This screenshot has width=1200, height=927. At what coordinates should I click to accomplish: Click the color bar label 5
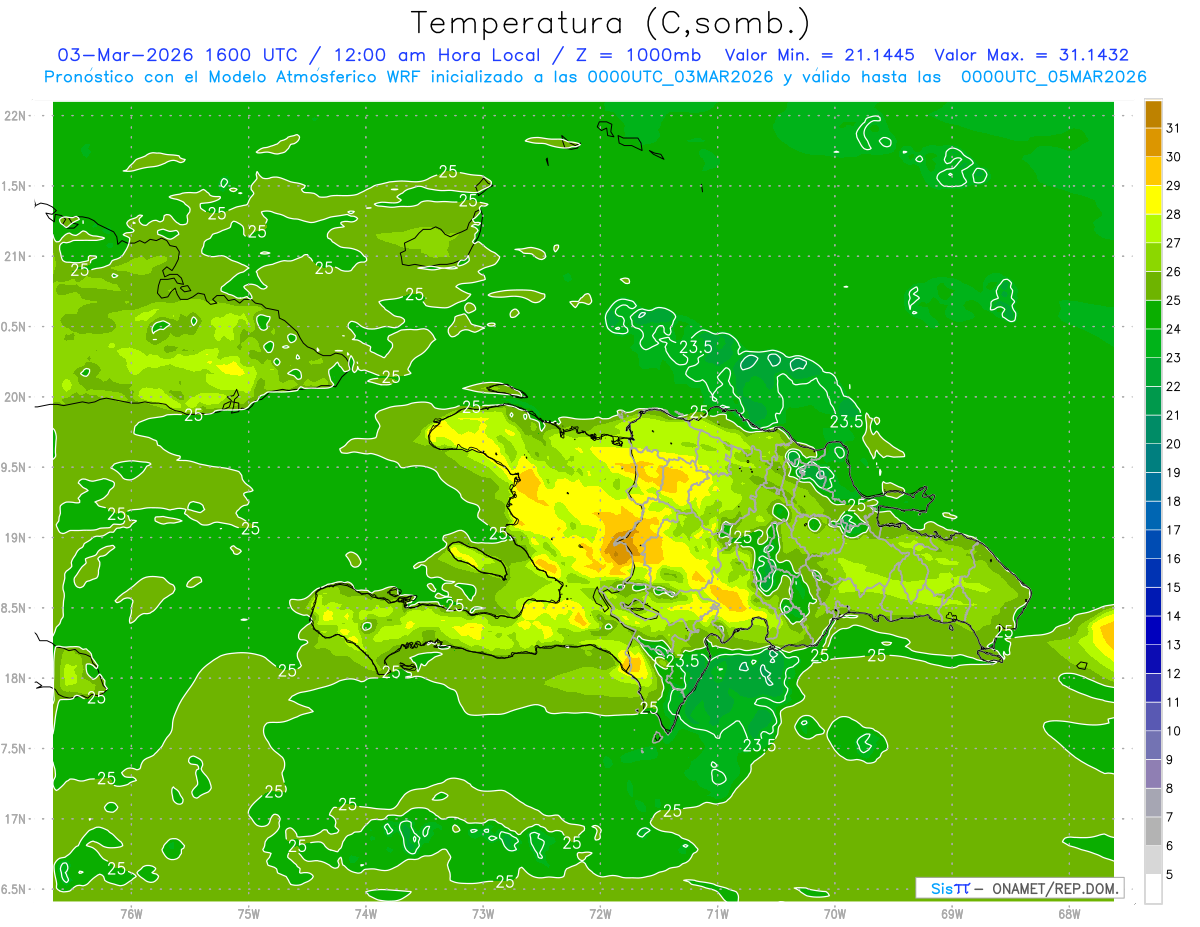pos(1170,875)
